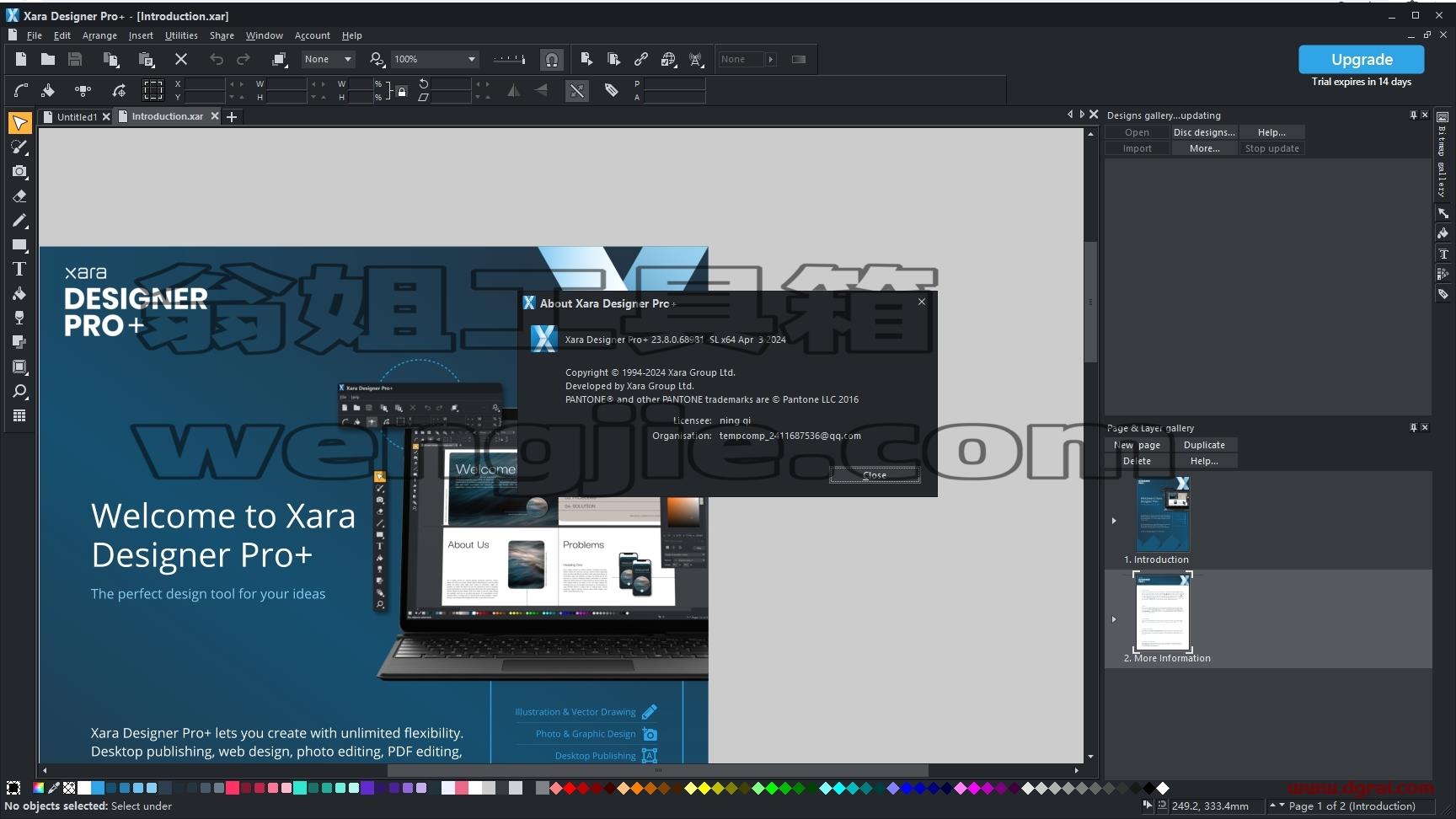Open the File menu

(x=35, y=35)
